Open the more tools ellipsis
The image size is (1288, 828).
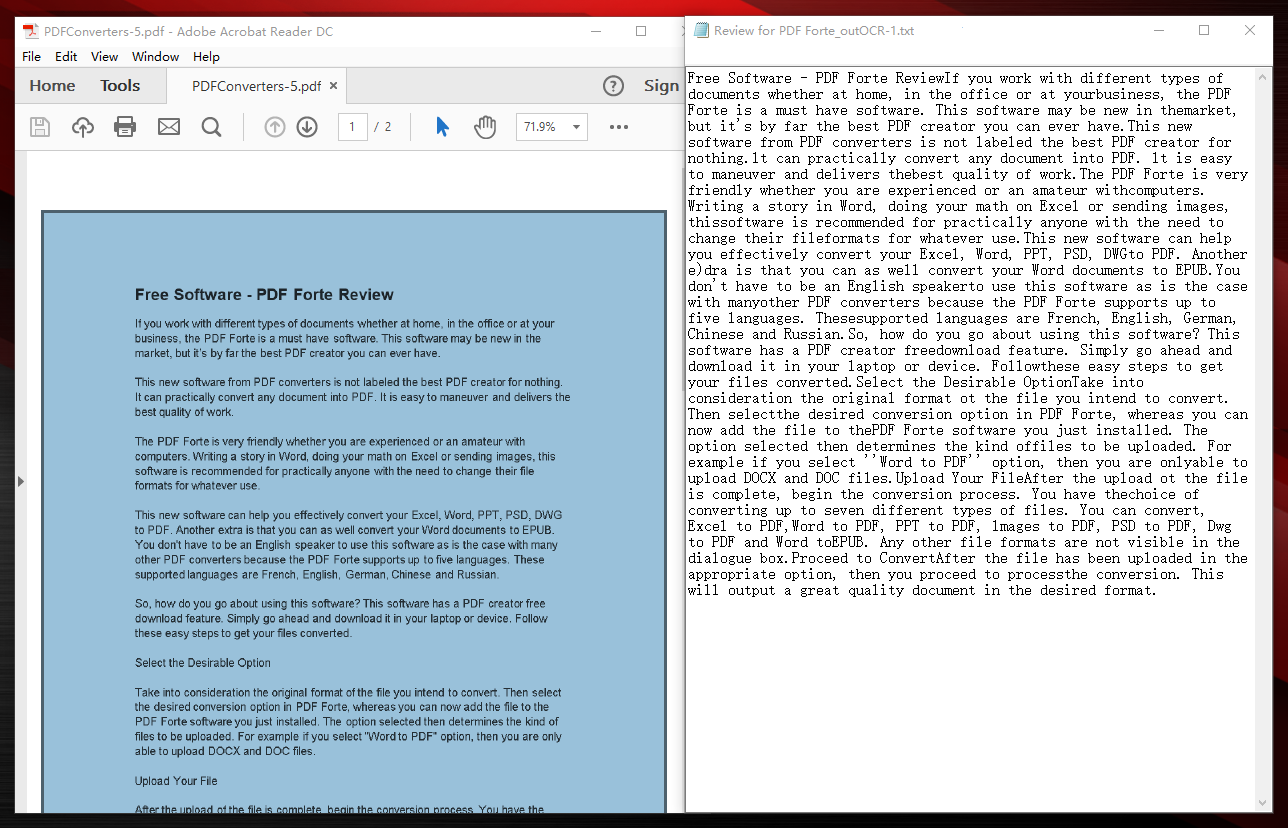(x=619, y=127)
